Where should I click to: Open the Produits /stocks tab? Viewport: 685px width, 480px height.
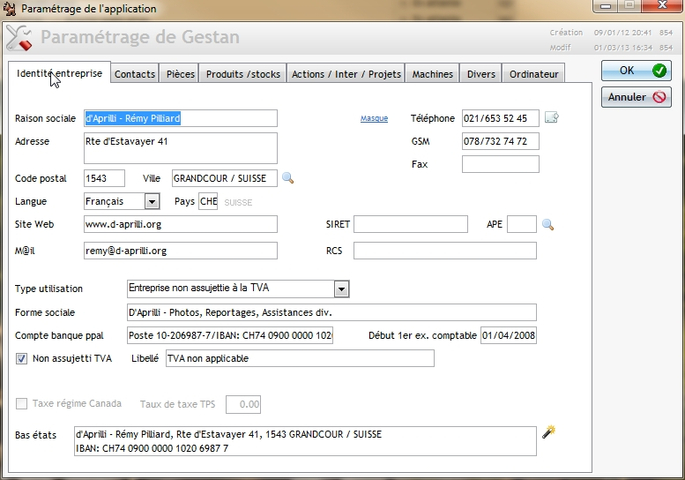tap(244, 74)
